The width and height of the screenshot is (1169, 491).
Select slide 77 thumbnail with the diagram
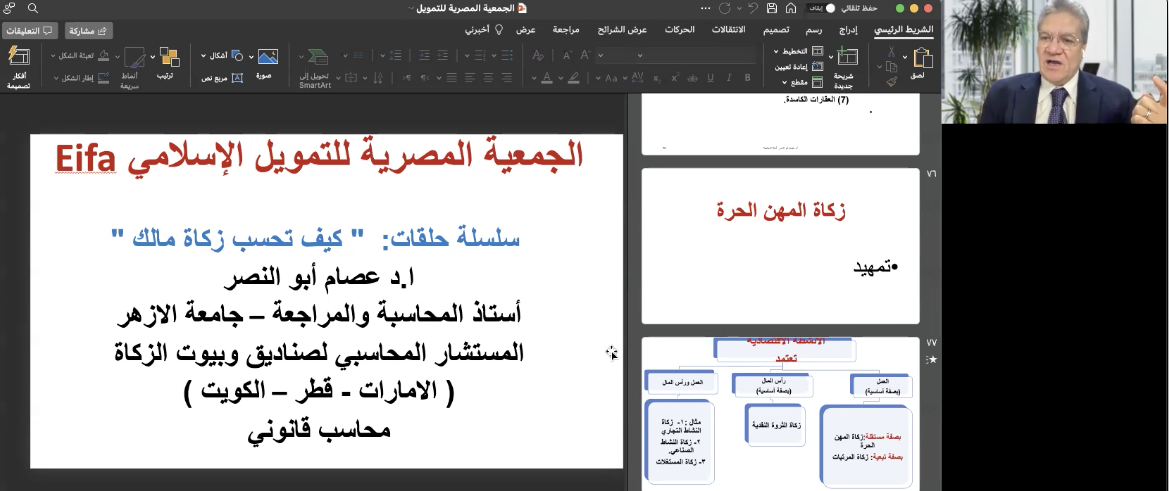pyautogui.click(x=780, y=414)
